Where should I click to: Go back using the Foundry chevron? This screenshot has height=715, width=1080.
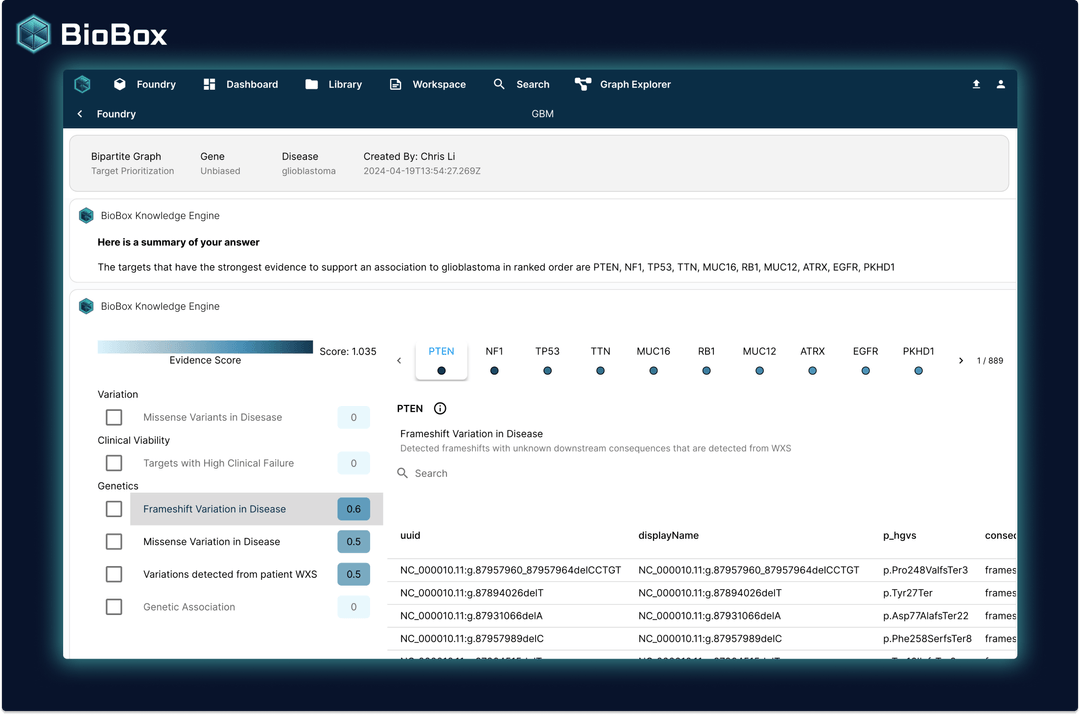[x=80, y=114]
